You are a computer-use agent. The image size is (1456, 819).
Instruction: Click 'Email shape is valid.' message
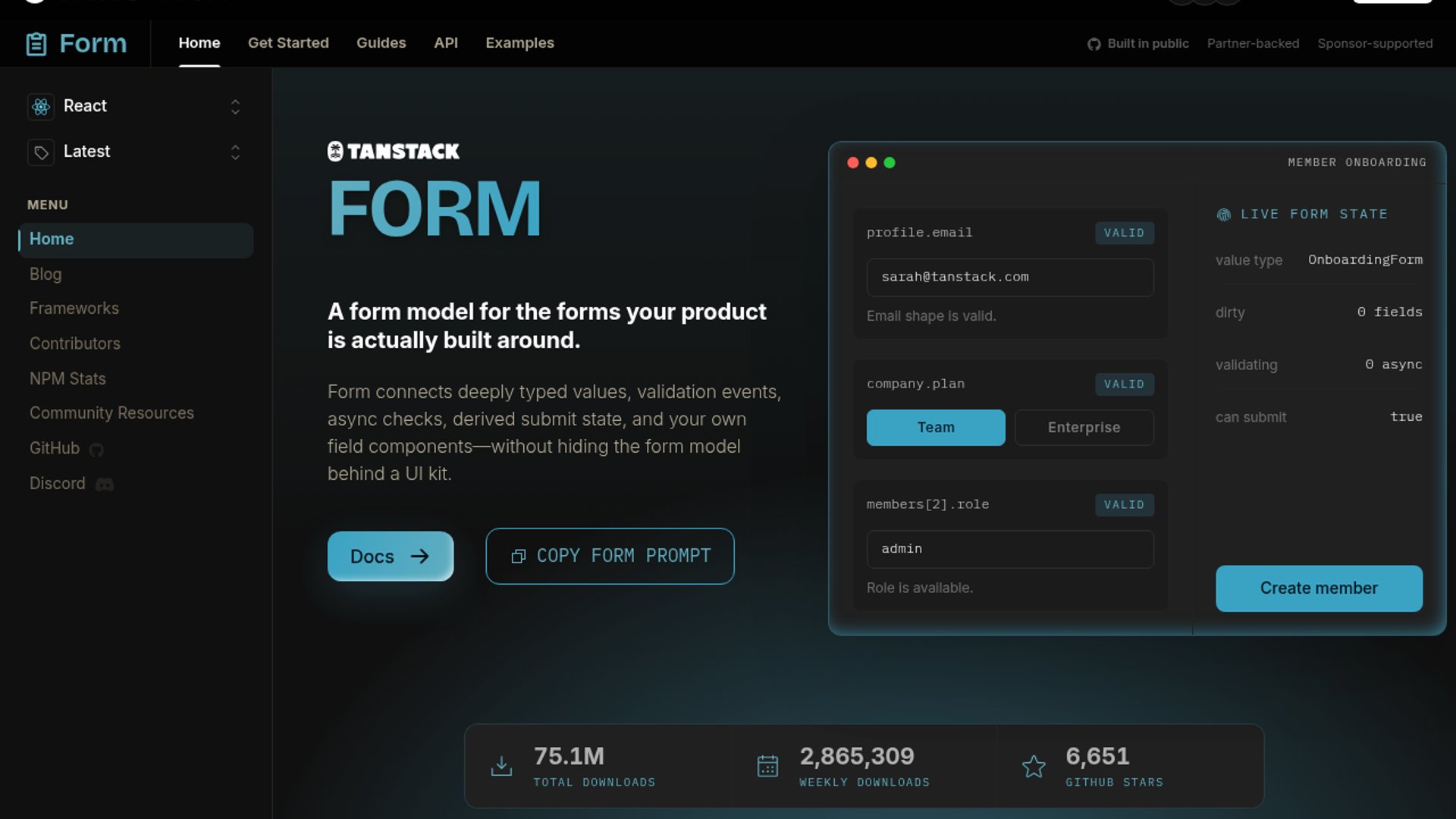coord(931,316)
